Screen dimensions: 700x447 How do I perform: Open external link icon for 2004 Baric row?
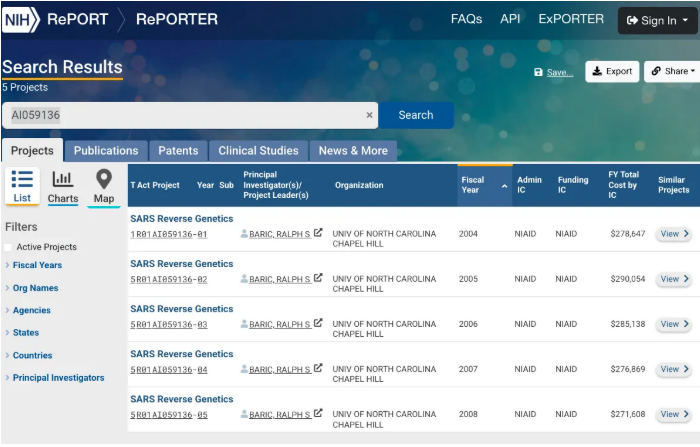click(318, 233)
